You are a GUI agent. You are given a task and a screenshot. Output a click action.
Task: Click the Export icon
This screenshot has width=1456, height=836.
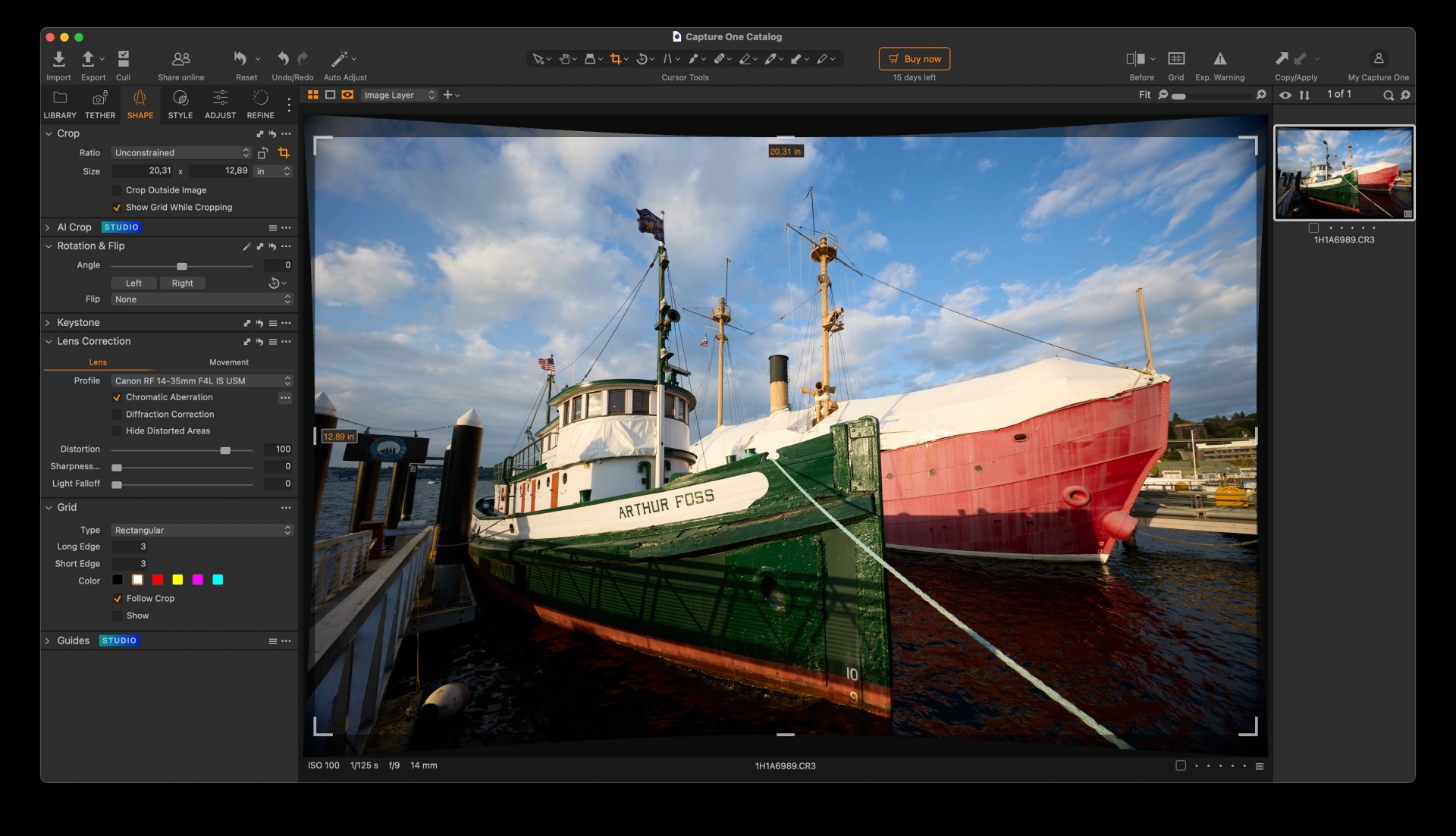[x=88, y=59]
